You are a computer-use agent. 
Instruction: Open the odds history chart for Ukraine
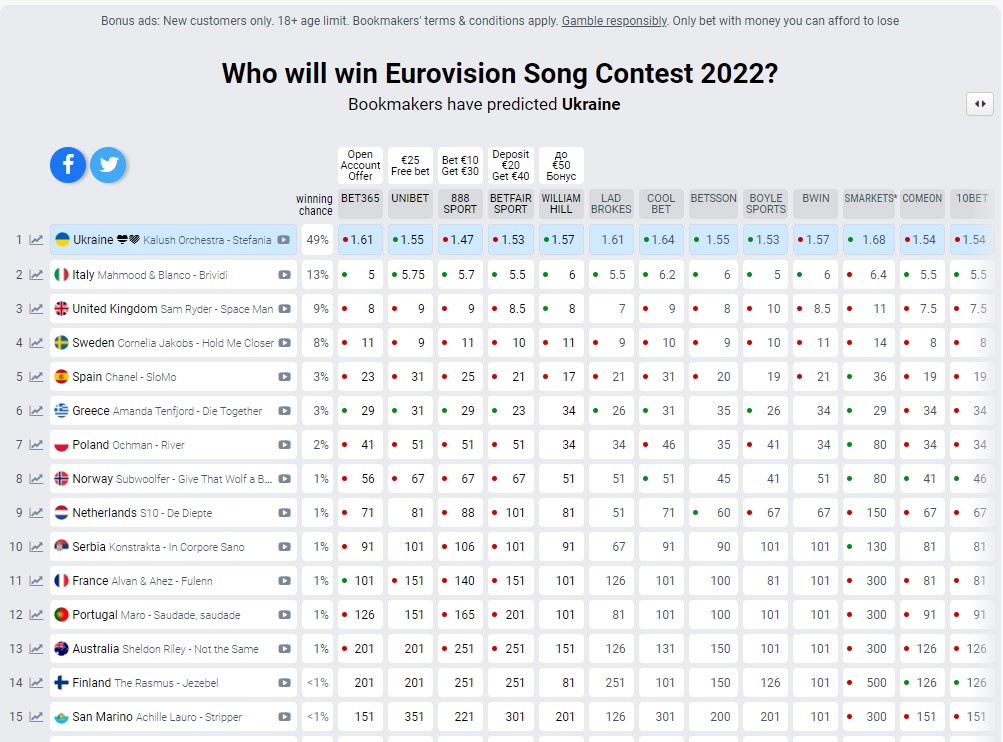click(36, 240)
